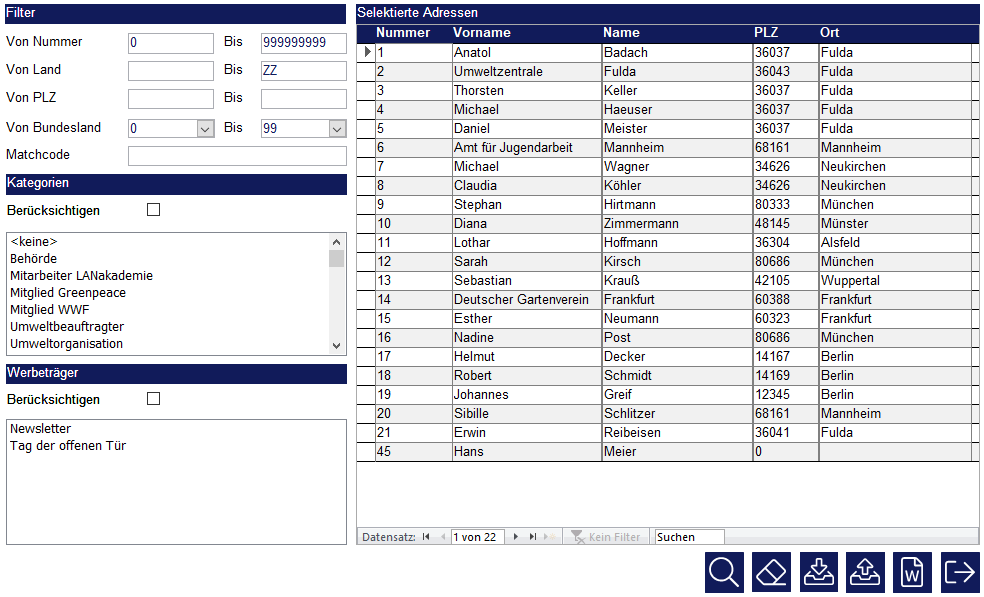Click the magnifying glass search icon
The width and height of the screenshot is (984, 597).
(x=724, y=572)
